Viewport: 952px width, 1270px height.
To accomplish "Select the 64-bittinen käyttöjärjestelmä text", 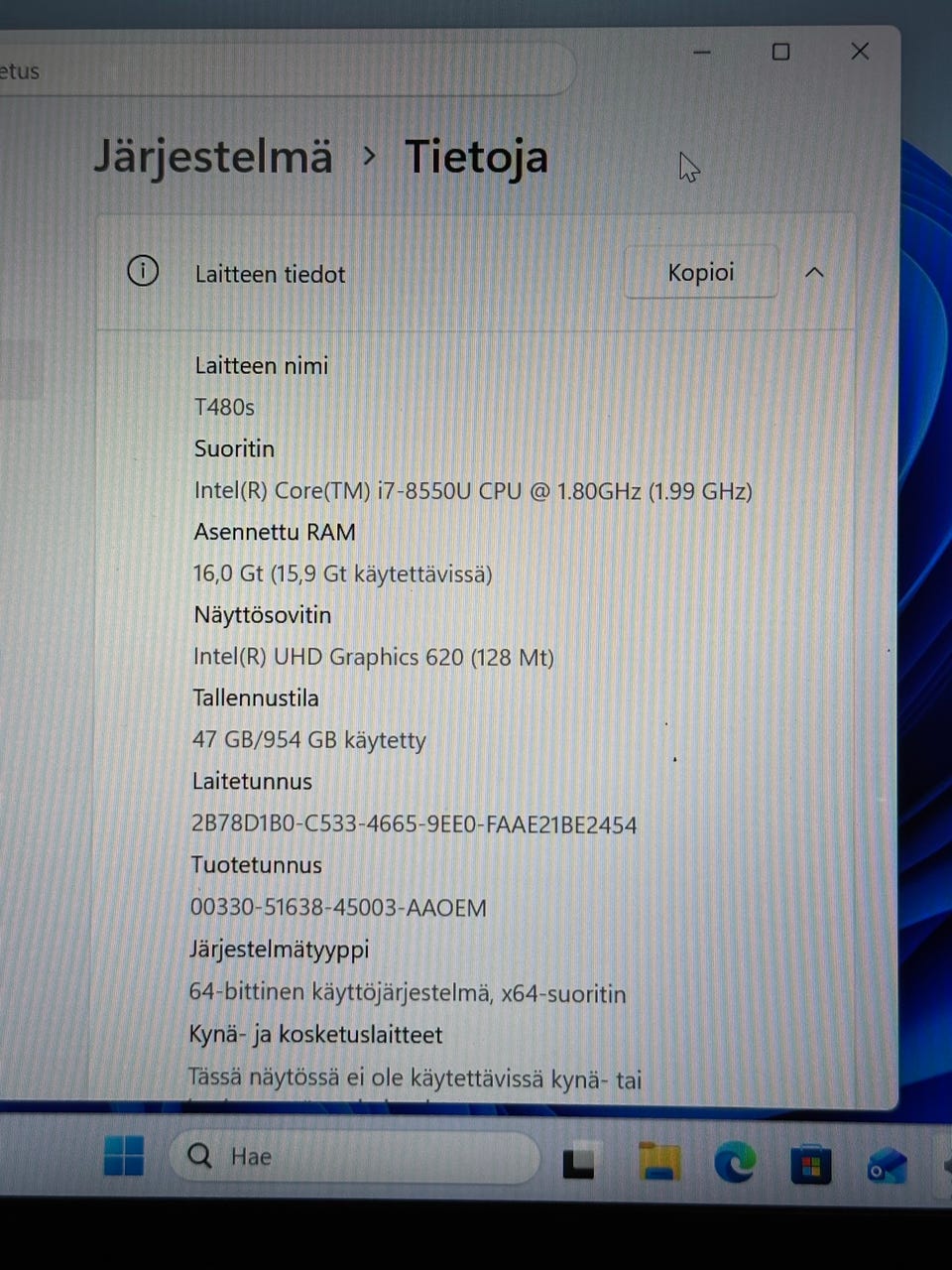I will (408, 992).
